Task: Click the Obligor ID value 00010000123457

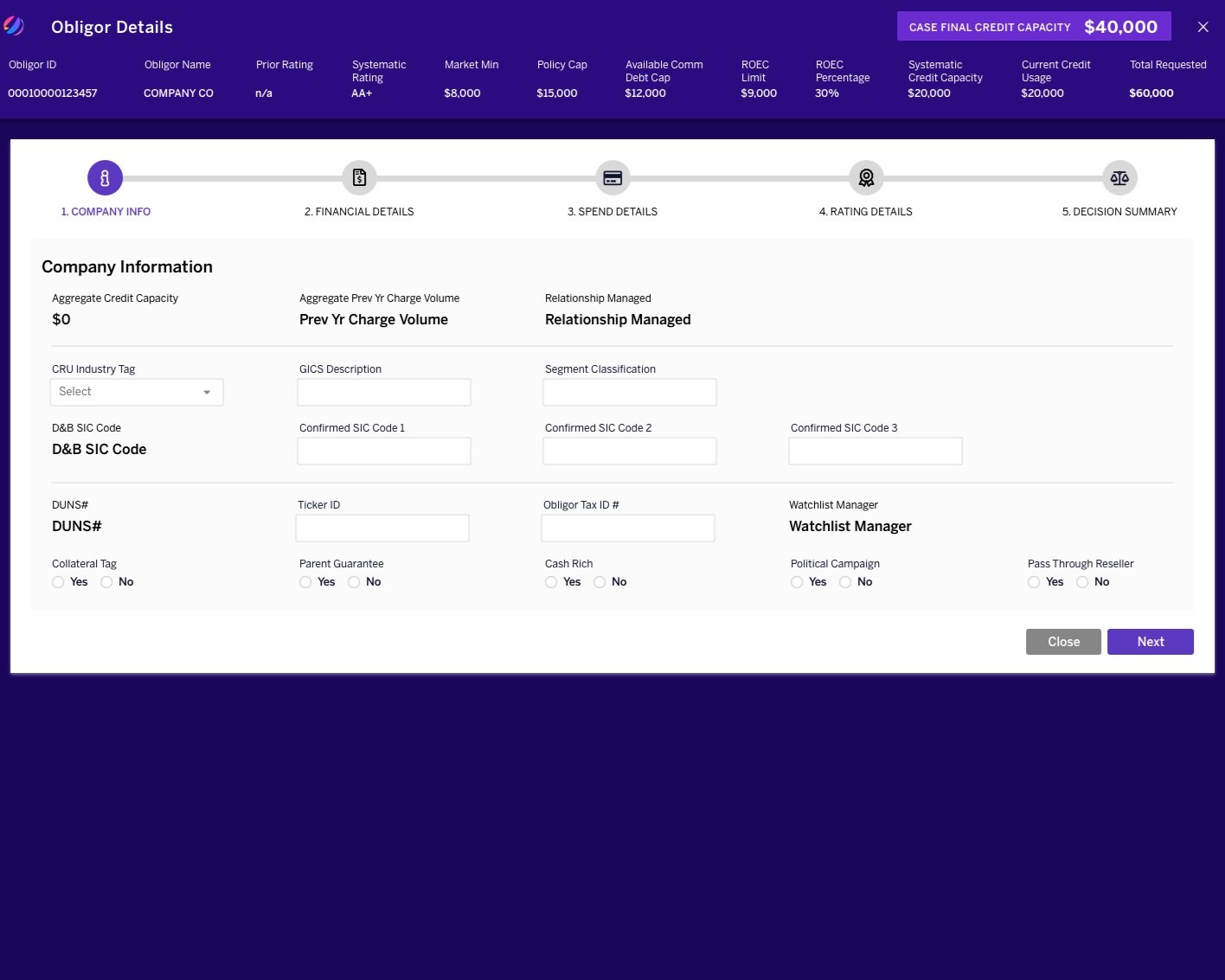Action: [53, 93]
